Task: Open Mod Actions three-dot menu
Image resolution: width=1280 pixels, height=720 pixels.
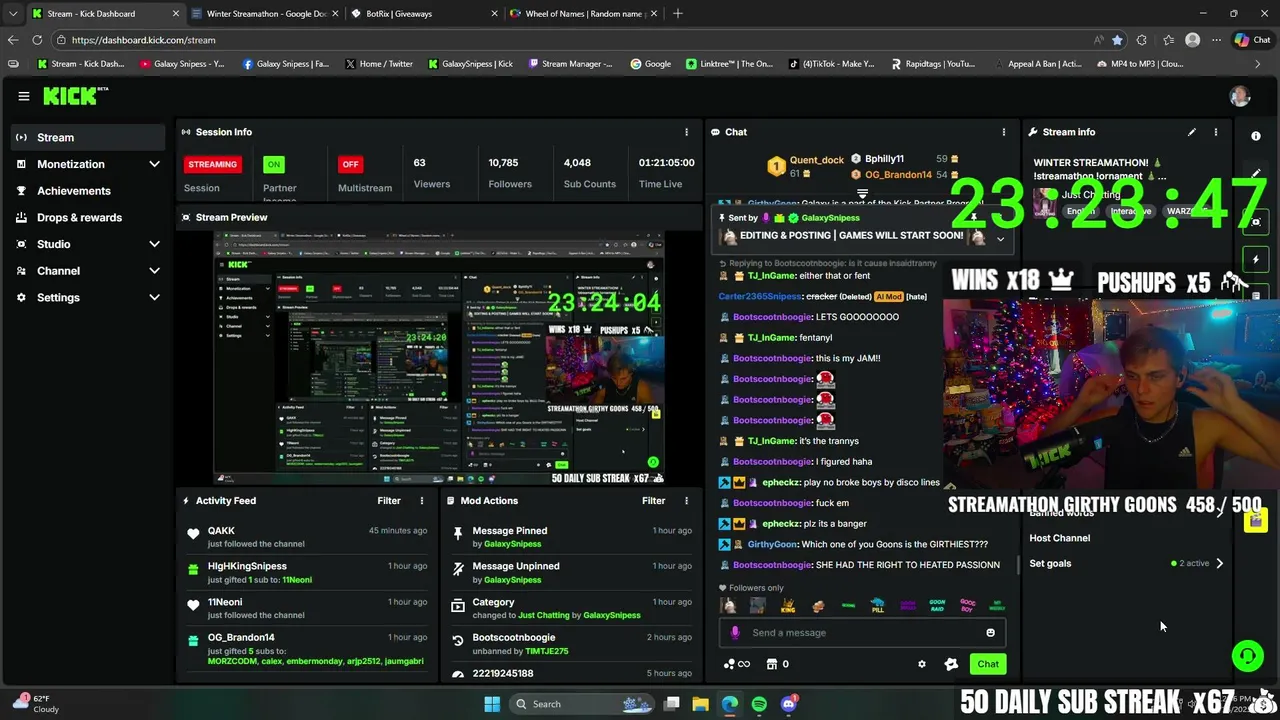Action: (x=686, y=501)
